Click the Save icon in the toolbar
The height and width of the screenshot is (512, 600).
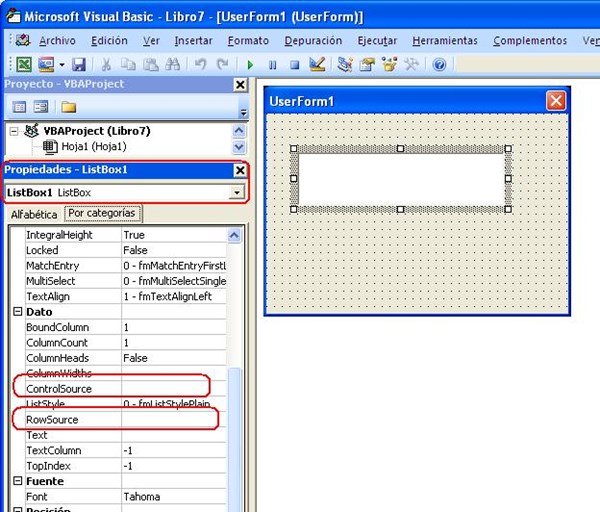(79, 64)
